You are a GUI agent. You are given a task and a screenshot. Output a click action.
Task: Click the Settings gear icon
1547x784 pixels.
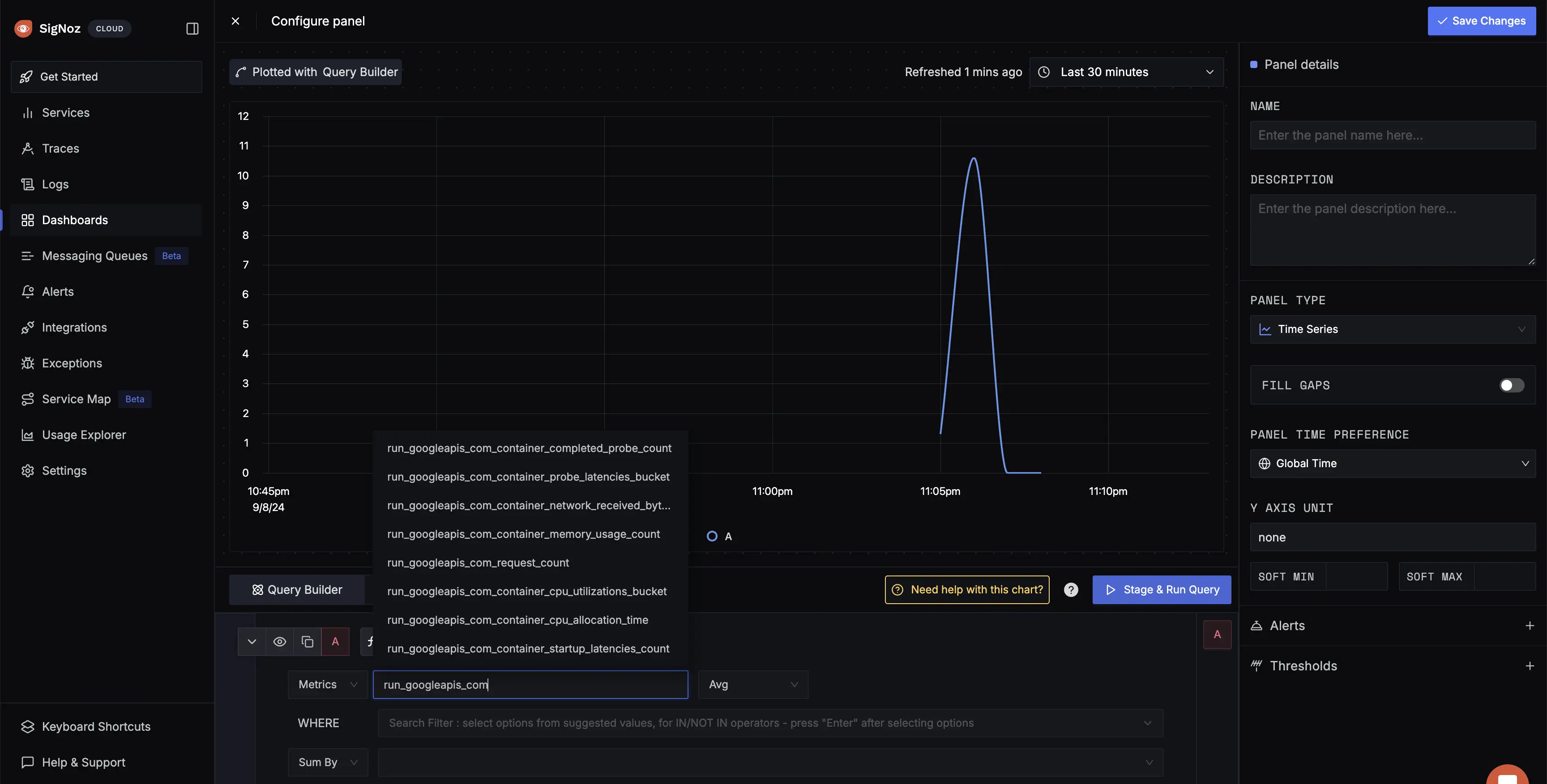click(28, 471)
